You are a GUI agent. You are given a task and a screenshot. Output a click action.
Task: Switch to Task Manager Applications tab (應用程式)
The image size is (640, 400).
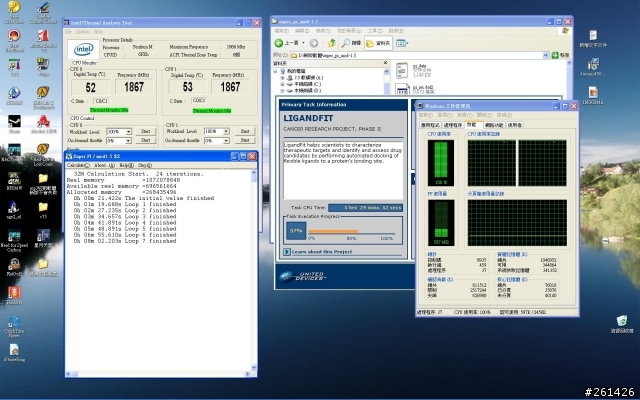click(430, 125)
